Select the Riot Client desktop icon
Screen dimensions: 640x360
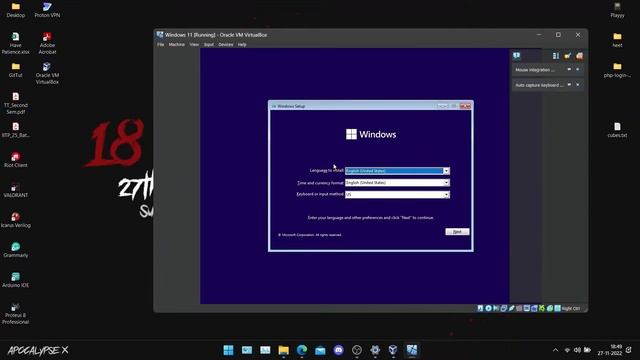tap(16, 160)
